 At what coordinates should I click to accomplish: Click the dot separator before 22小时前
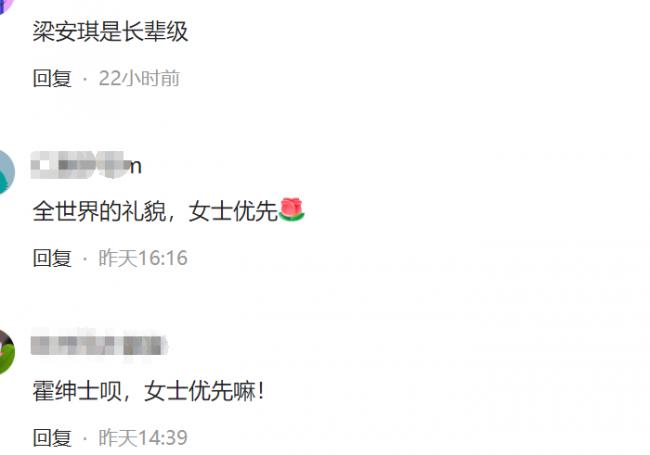[85, 79]
